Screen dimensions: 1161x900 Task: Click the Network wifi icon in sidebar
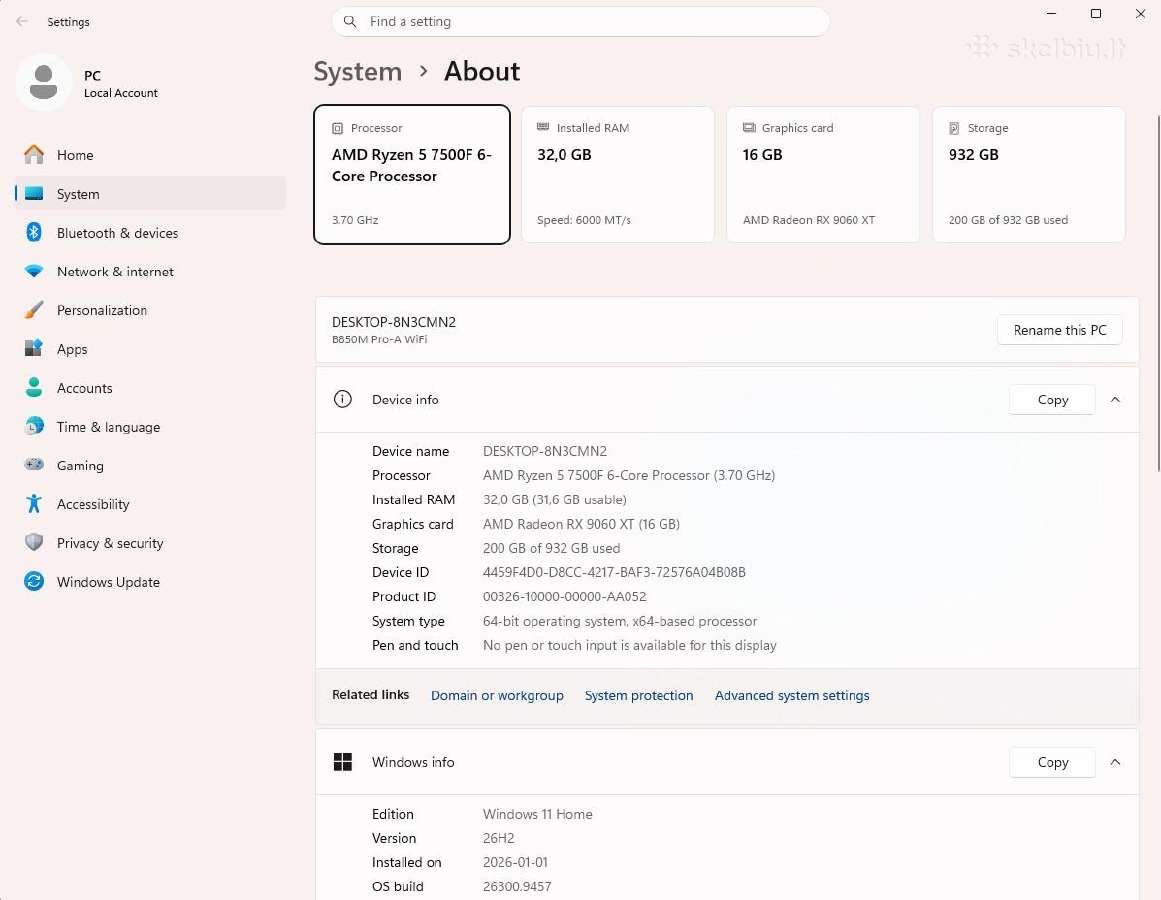tap(34, 272)
